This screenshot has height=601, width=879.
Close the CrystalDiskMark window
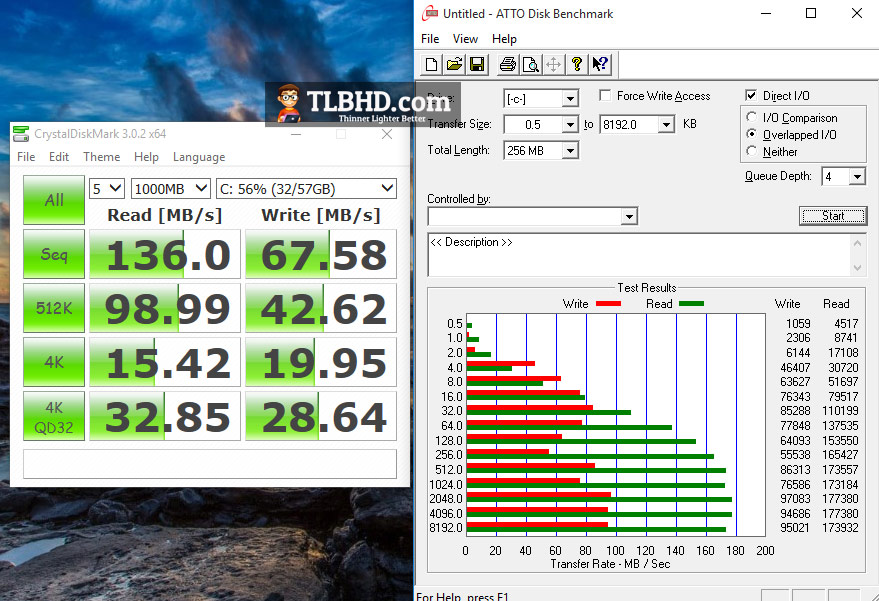tap(387, 134)
